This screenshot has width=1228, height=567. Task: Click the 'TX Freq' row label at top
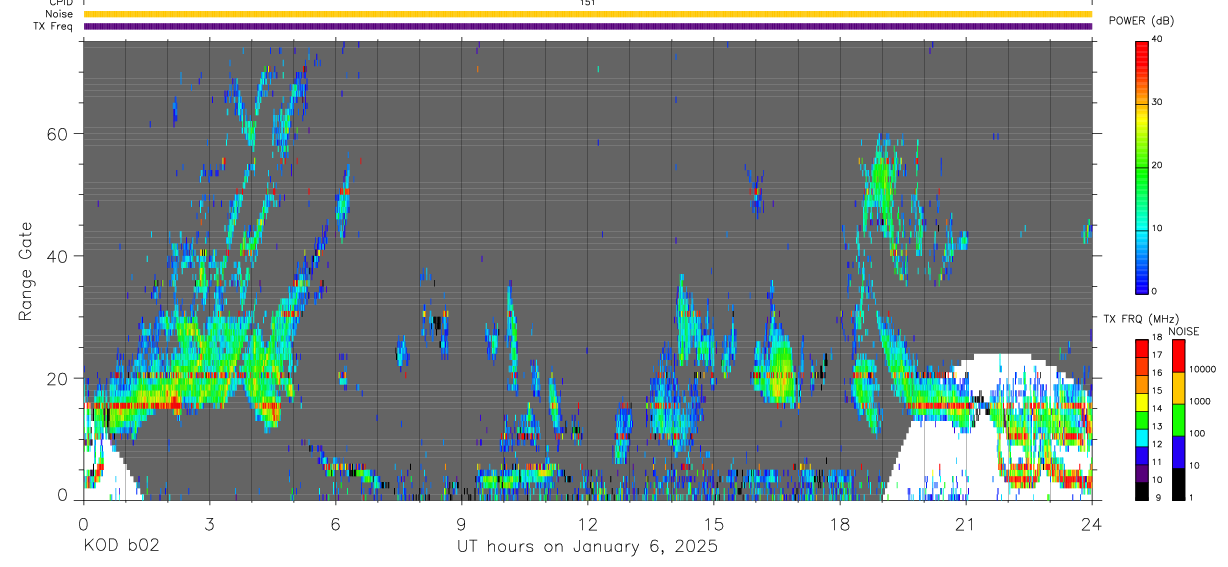click(x=55, y=26)
